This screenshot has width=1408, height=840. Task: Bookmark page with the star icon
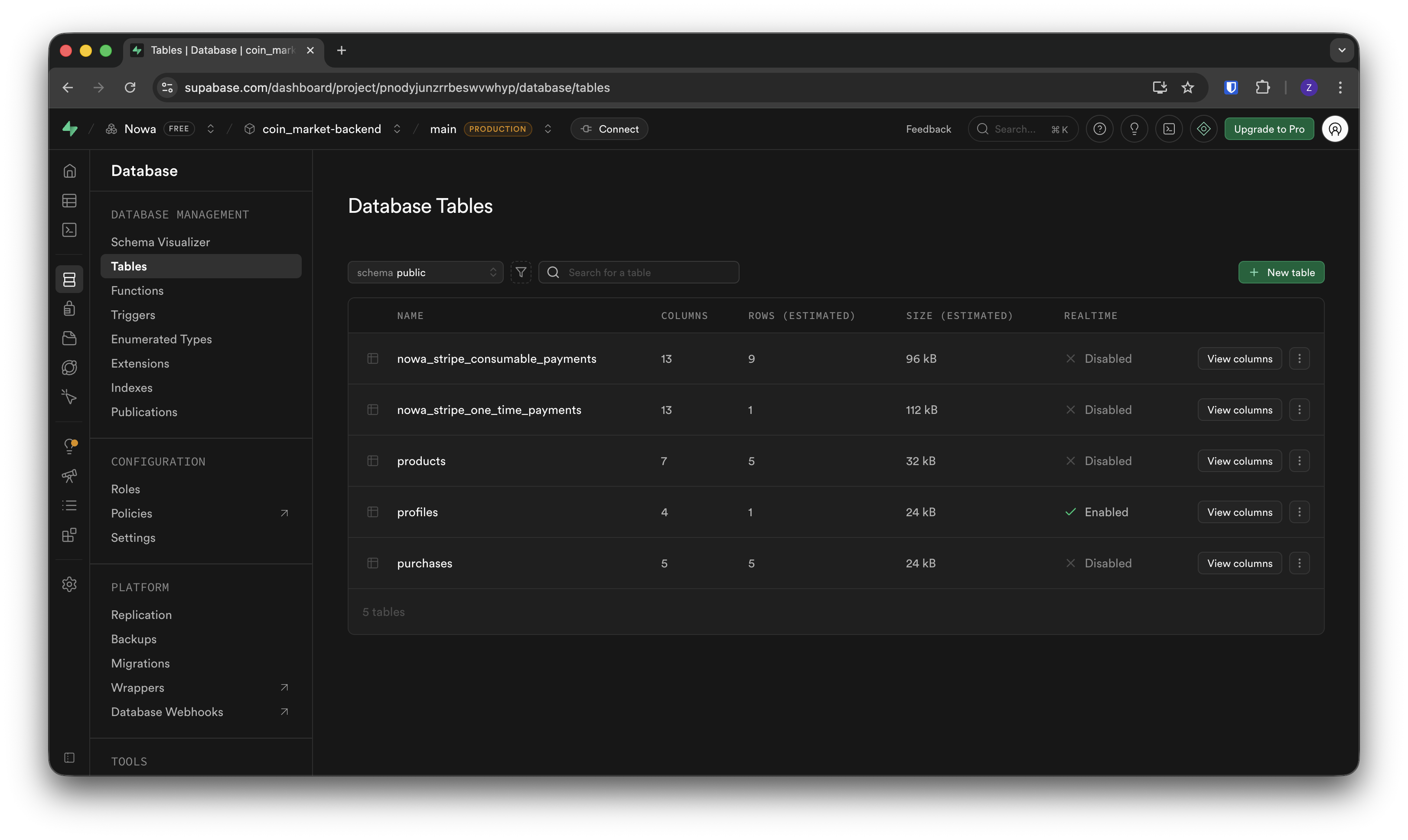point(1187,87)
